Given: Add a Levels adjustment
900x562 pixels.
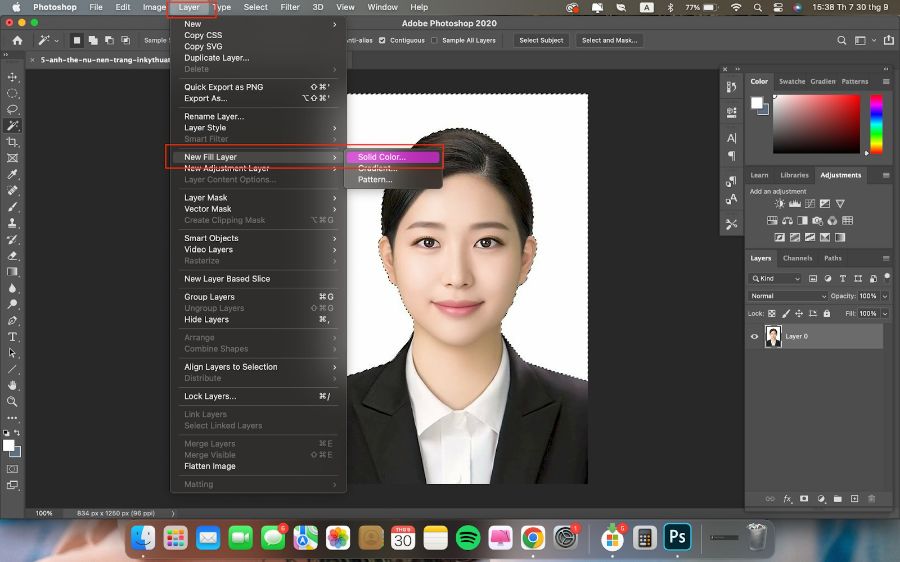Looking at the screenshot, I should pos(794,204).
